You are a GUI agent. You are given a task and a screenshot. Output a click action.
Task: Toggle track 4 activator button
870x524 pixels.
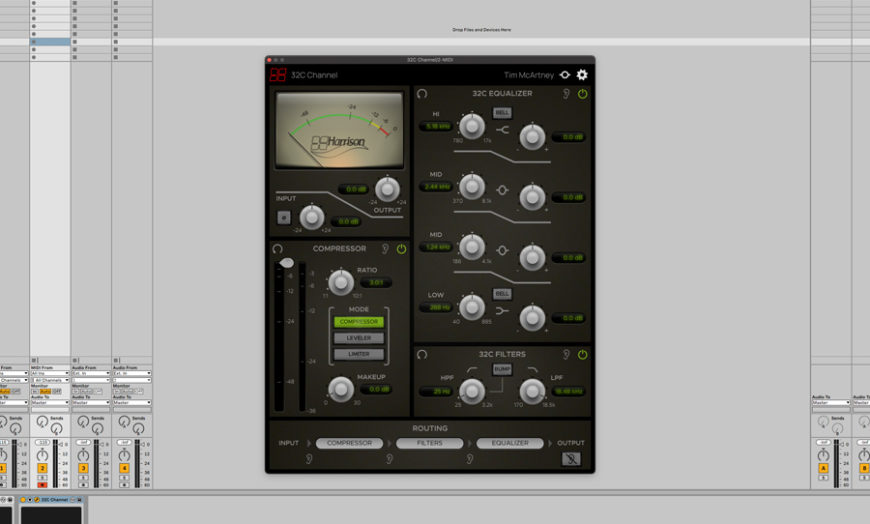coord(124,468)
